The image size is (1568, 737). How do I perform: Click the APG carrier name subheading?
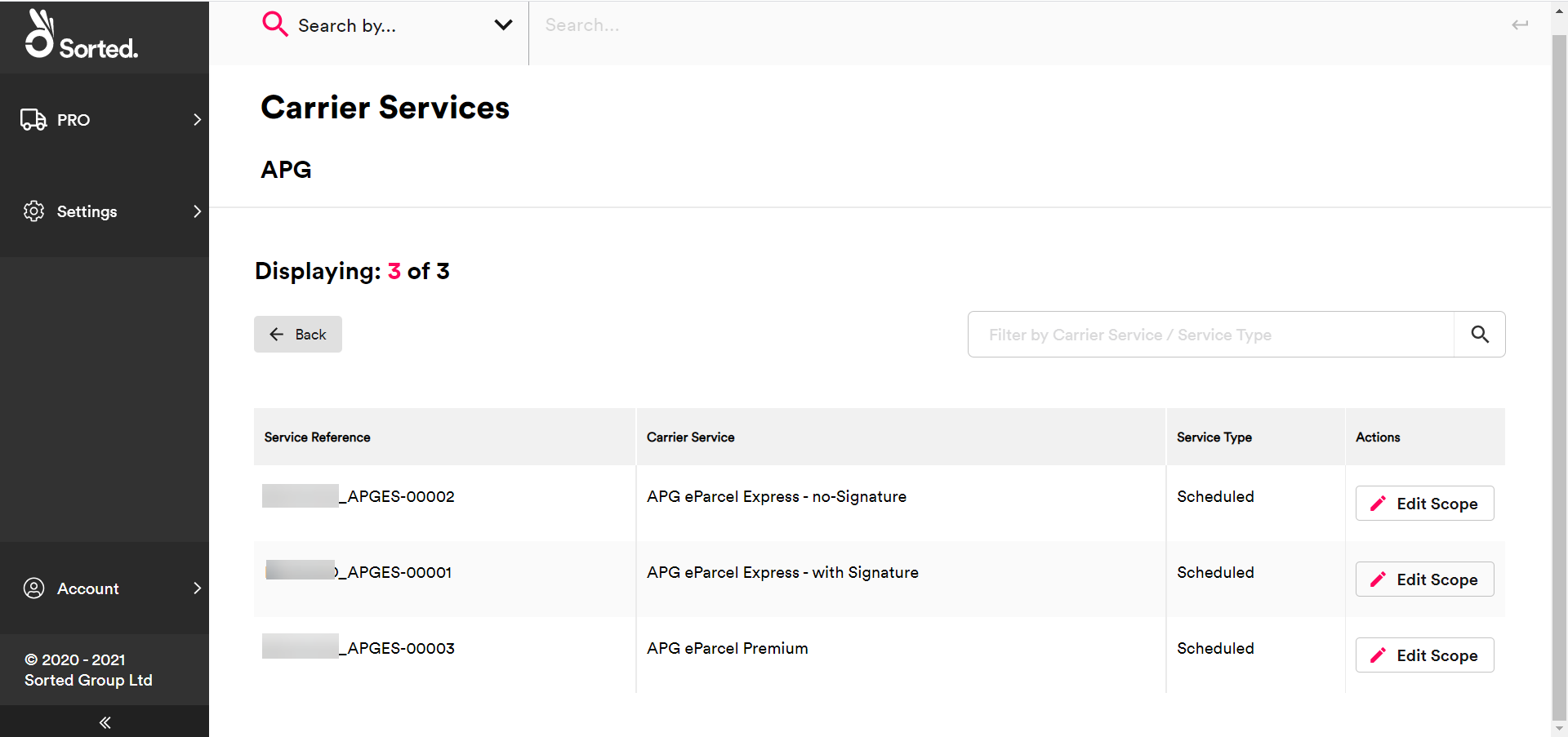286,170
